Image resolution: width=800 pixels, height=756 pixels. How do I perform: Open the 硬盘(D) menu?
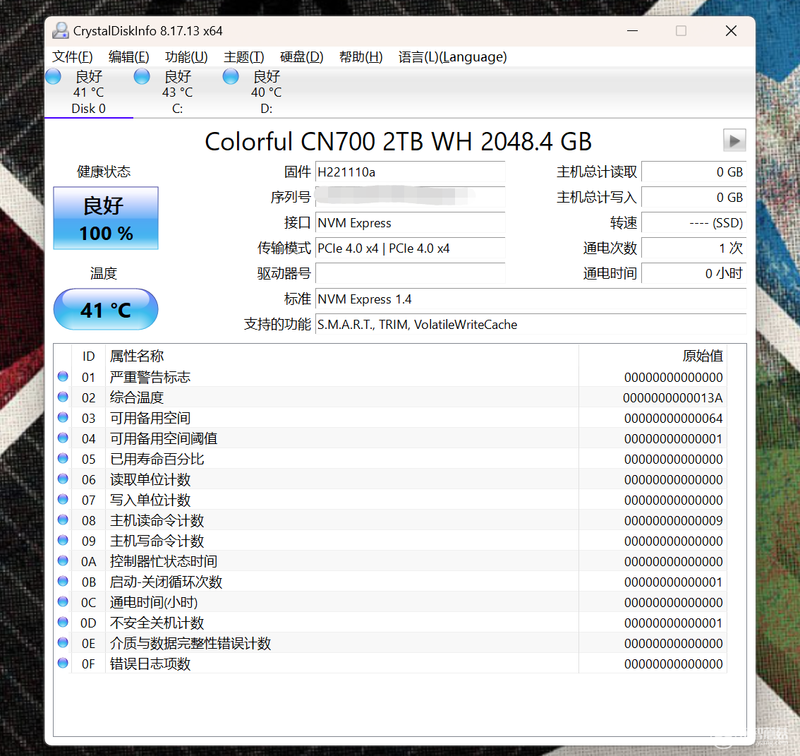coord(302,57)
